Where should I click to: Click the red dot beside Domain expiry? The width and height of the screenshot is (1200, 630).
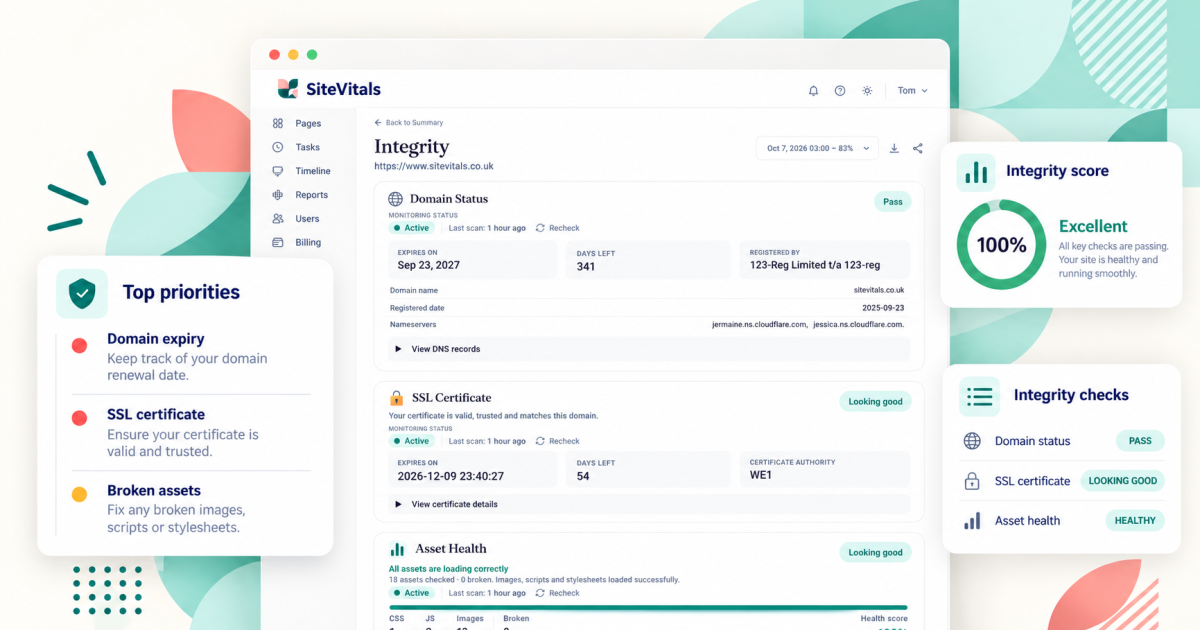79,346
